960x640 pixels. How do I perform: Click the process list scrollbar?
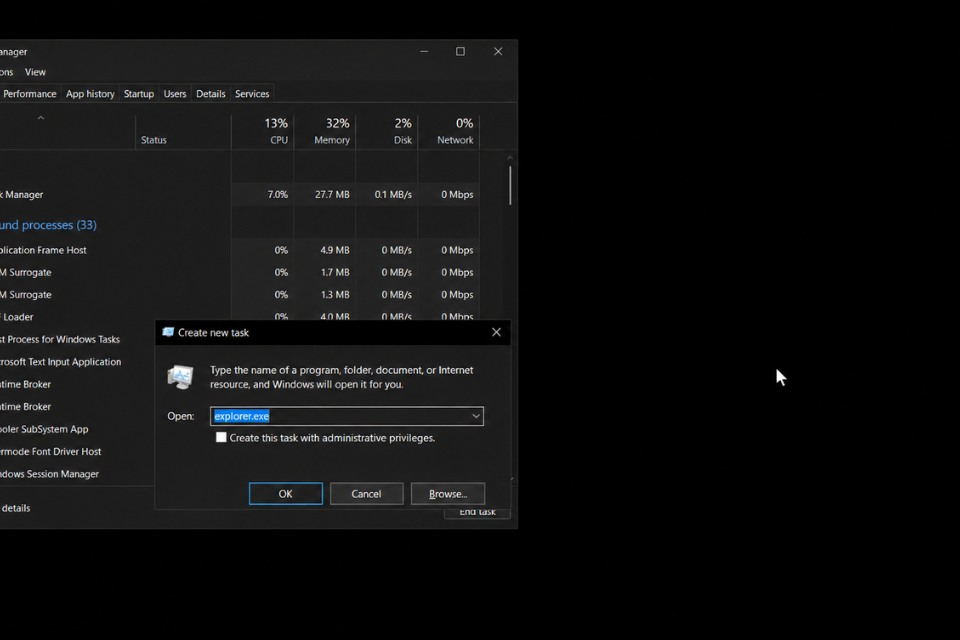pyautogui.click(x=510, y=185)
